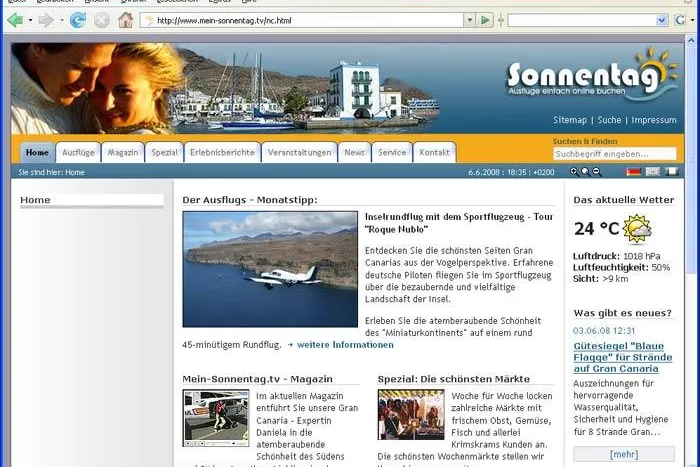Click the 'Der Ausflugs - Monatstipp:' heading
The width and height of the screenshot is (700, 467).
click(250, 200)
